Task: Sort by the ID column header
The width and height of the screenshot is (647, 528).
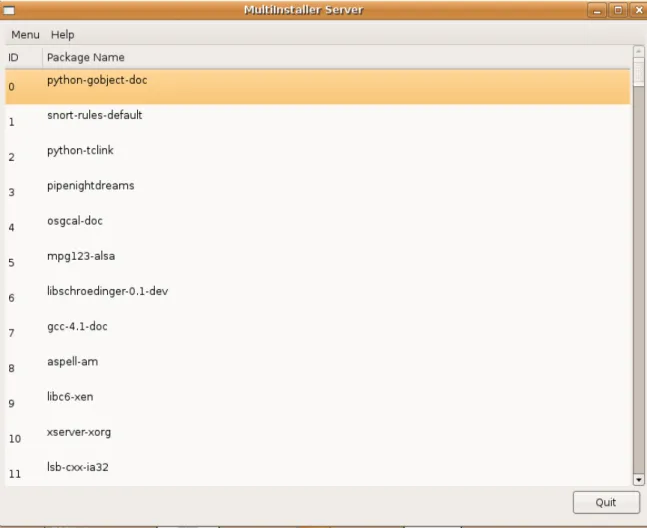Action: 24,57
